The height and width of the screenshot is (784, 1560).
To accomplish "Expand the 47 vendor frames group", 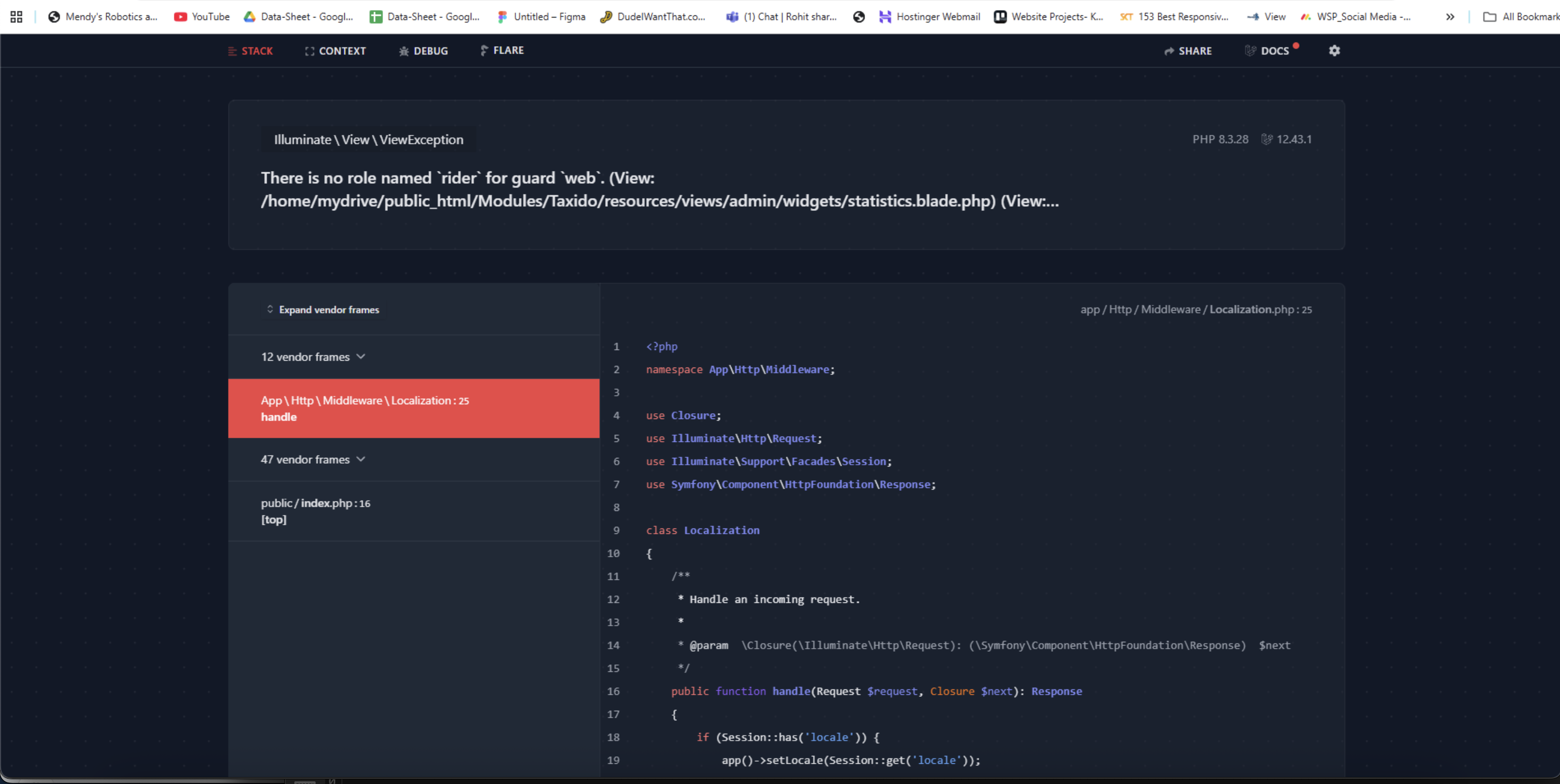I will [x=312, y=459].
